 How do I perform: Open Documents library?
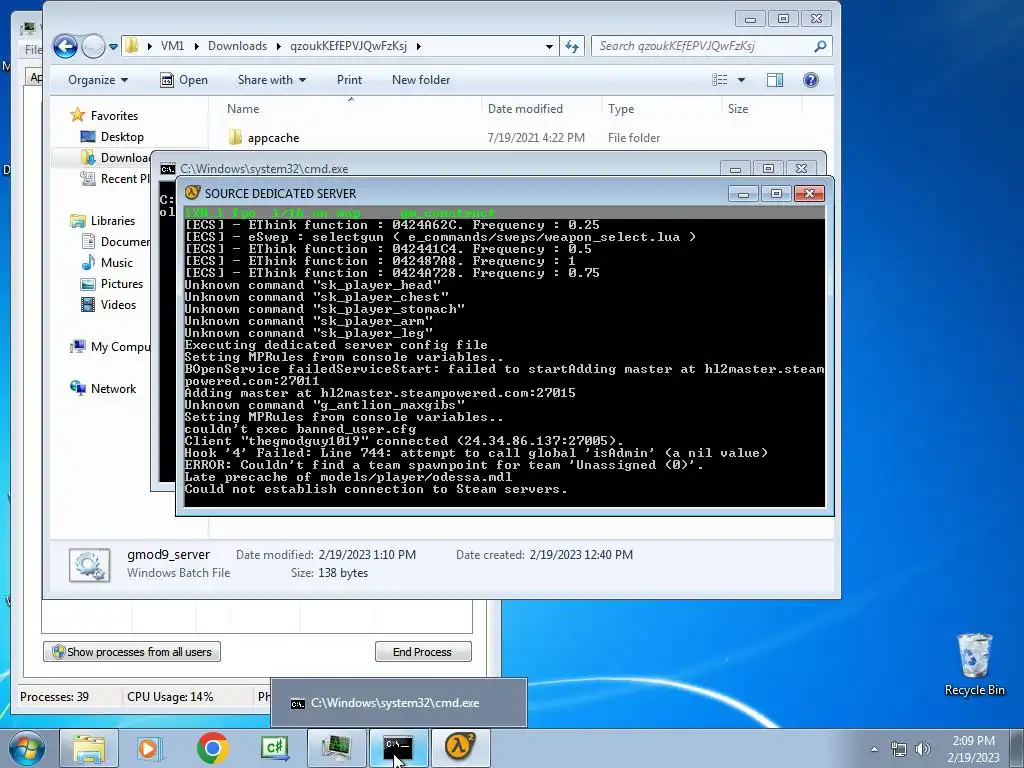(116, 242)
